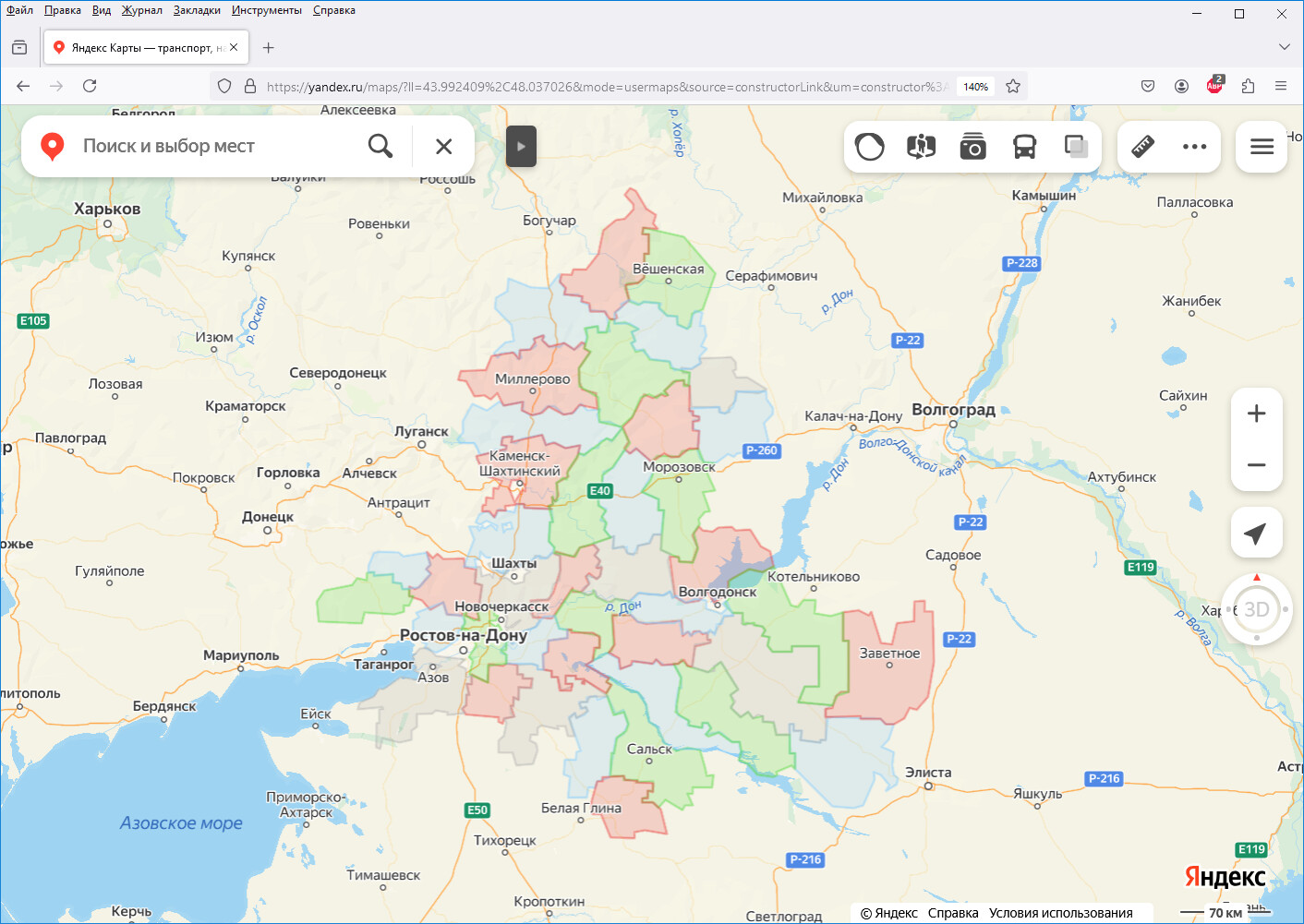
Task: Click the search magnifier icon
Action: point(380,146)
